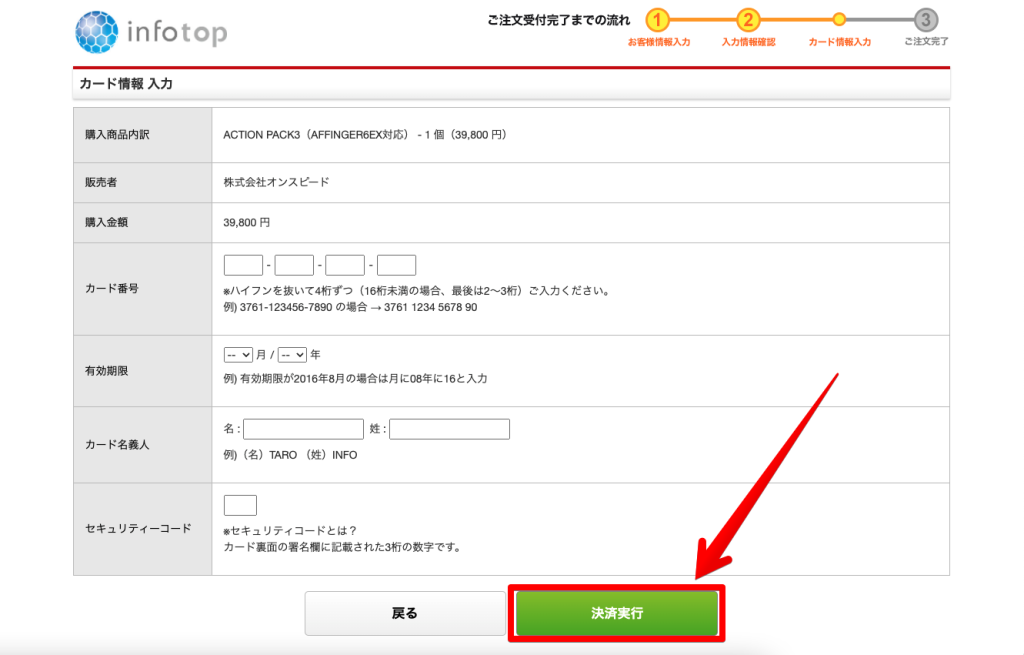Screen dimensions: 1024x655
Task: Focus the cardholder last name field
Action: click(x=449, y=429)
